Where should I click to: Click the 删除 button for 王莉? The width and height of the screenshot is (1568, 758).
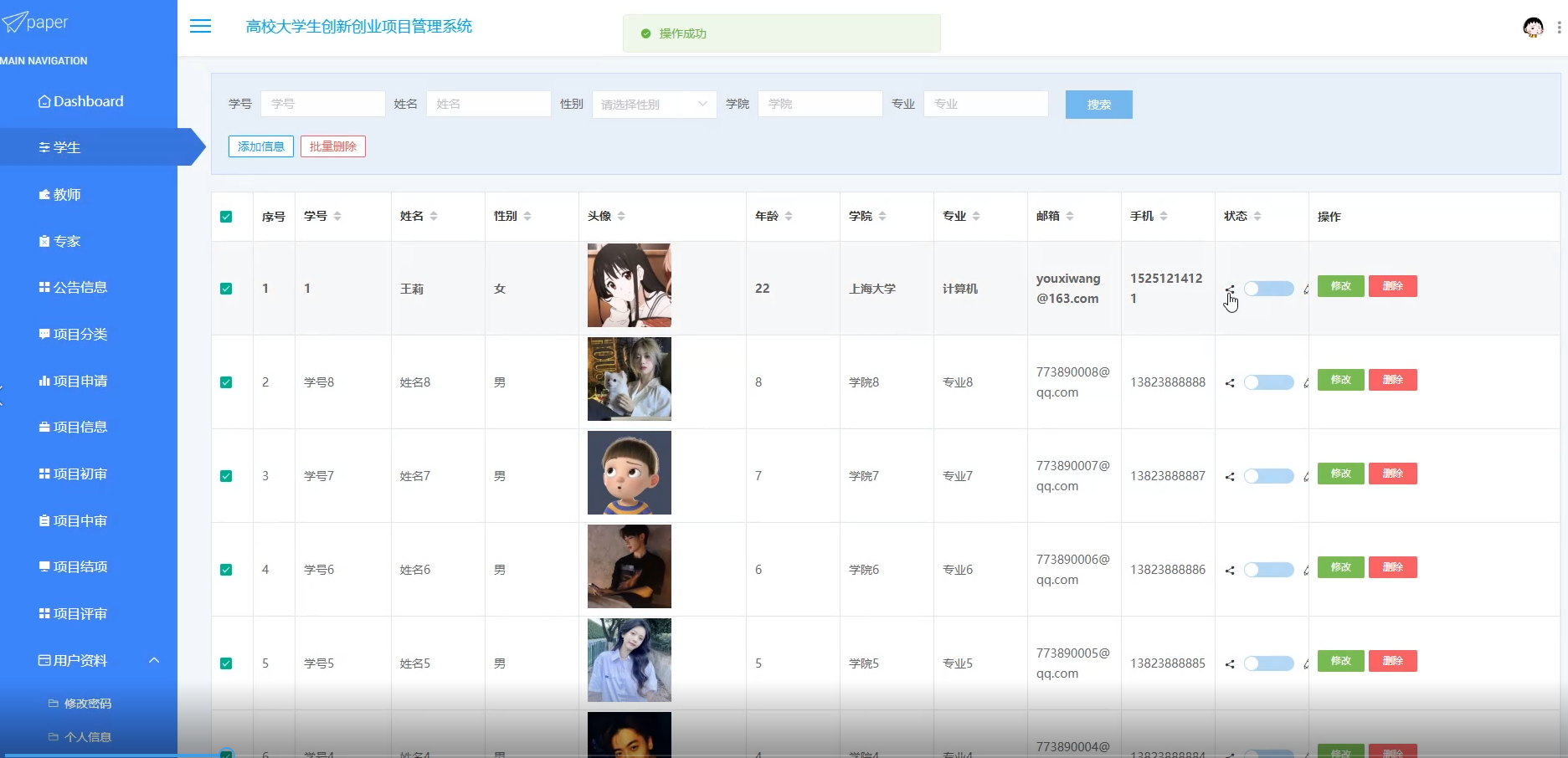click(1392, 285)
